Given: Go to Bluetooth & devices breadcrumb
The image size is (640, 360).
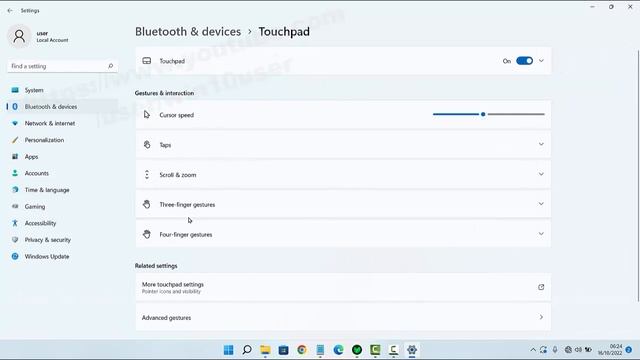Looking at the screenshot, I should tap(188, 32).
